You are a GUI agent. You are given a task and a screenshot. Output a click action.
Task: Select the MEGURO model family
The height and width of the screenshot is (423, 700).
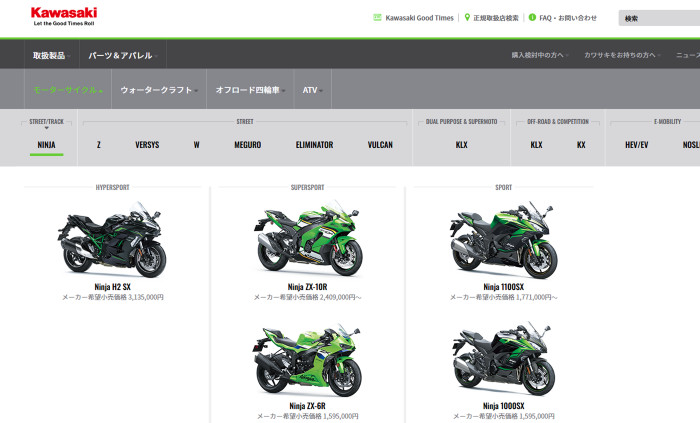point(247,145)
